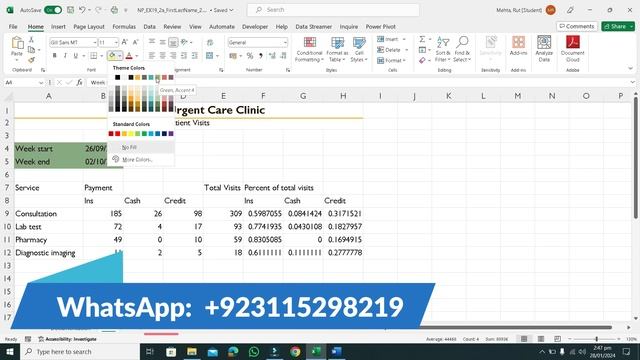
Task: Click the Increase Indent icon
Action: click(195, 56)
